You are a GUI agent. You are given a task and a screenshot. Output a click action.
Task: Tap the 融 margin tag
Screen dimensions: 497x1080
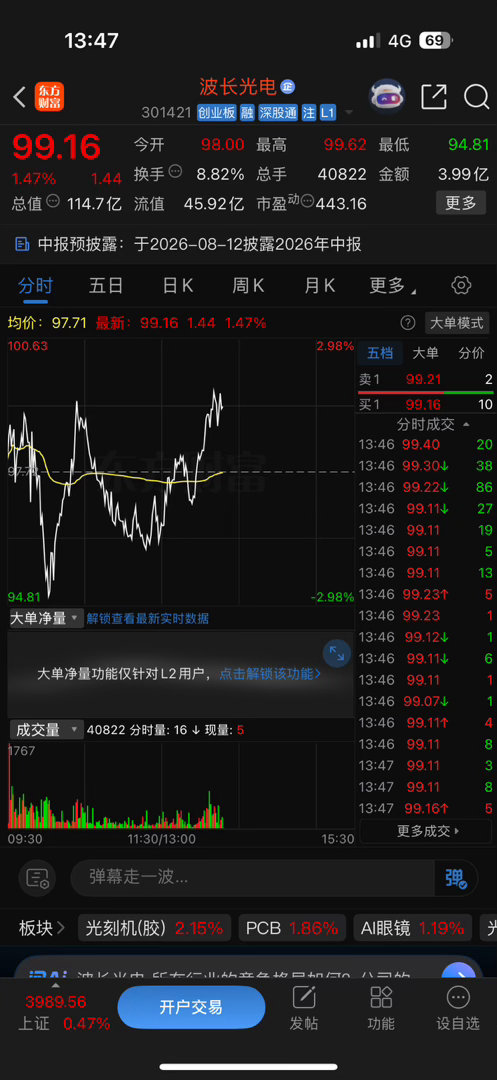pyautogui.click(x=247, y=112)
